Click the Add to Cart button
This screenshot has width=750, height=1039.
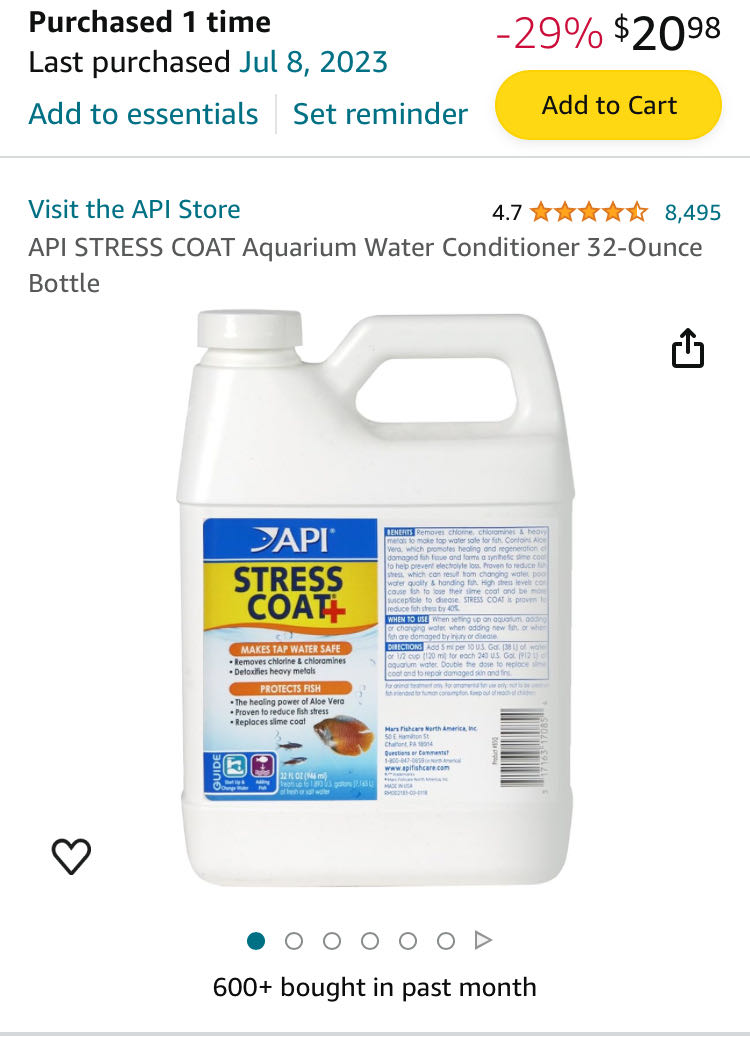608,105
